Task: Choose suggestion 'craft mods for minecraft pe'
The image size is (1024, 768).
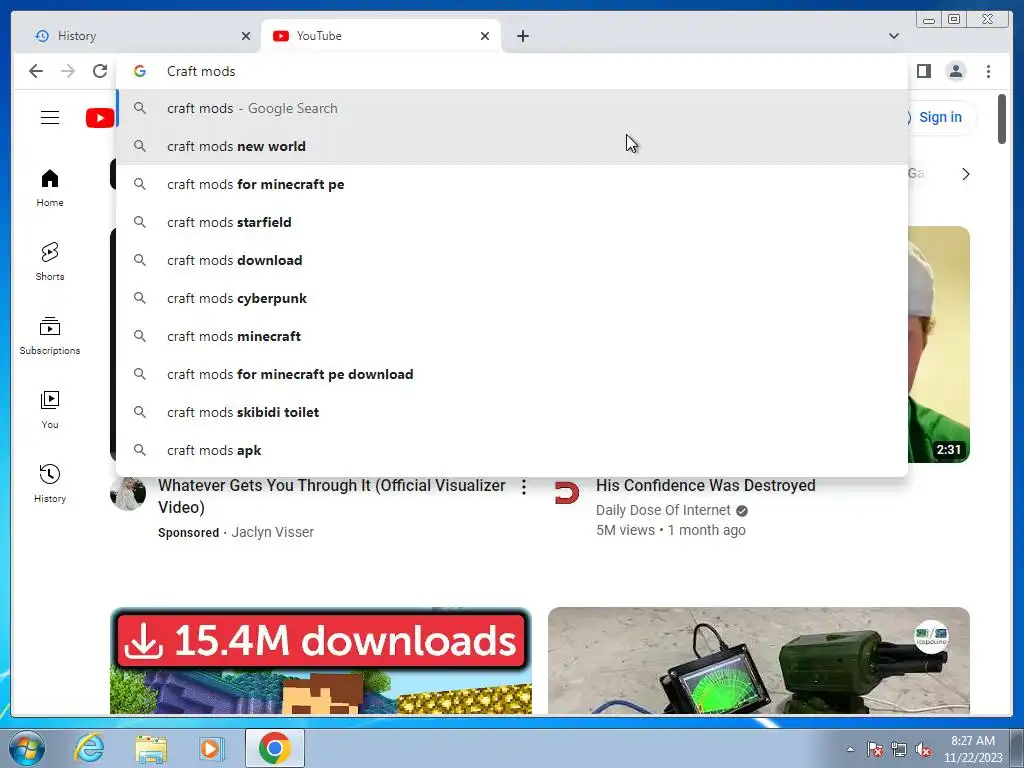Action: tap(512, 184)
